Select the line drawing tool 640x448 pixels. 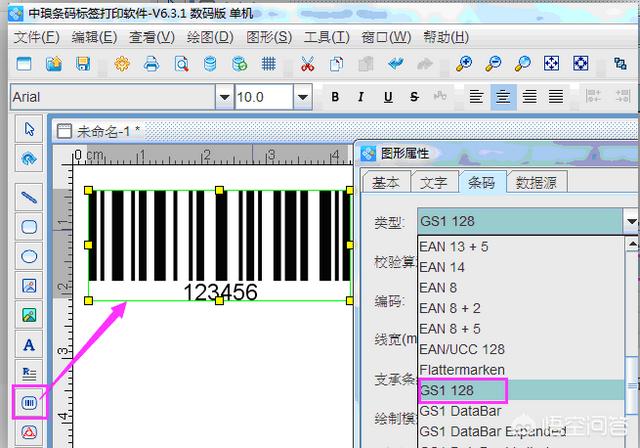coord(29,197)
